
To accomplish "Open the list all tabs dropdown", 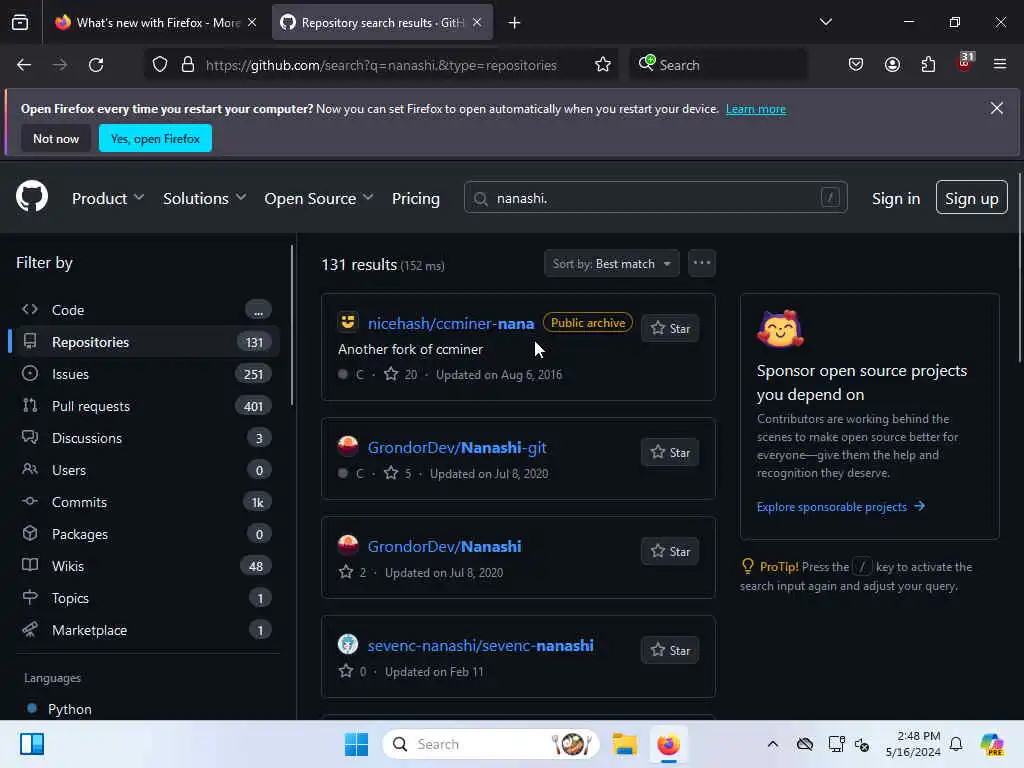I will [825, 22].
